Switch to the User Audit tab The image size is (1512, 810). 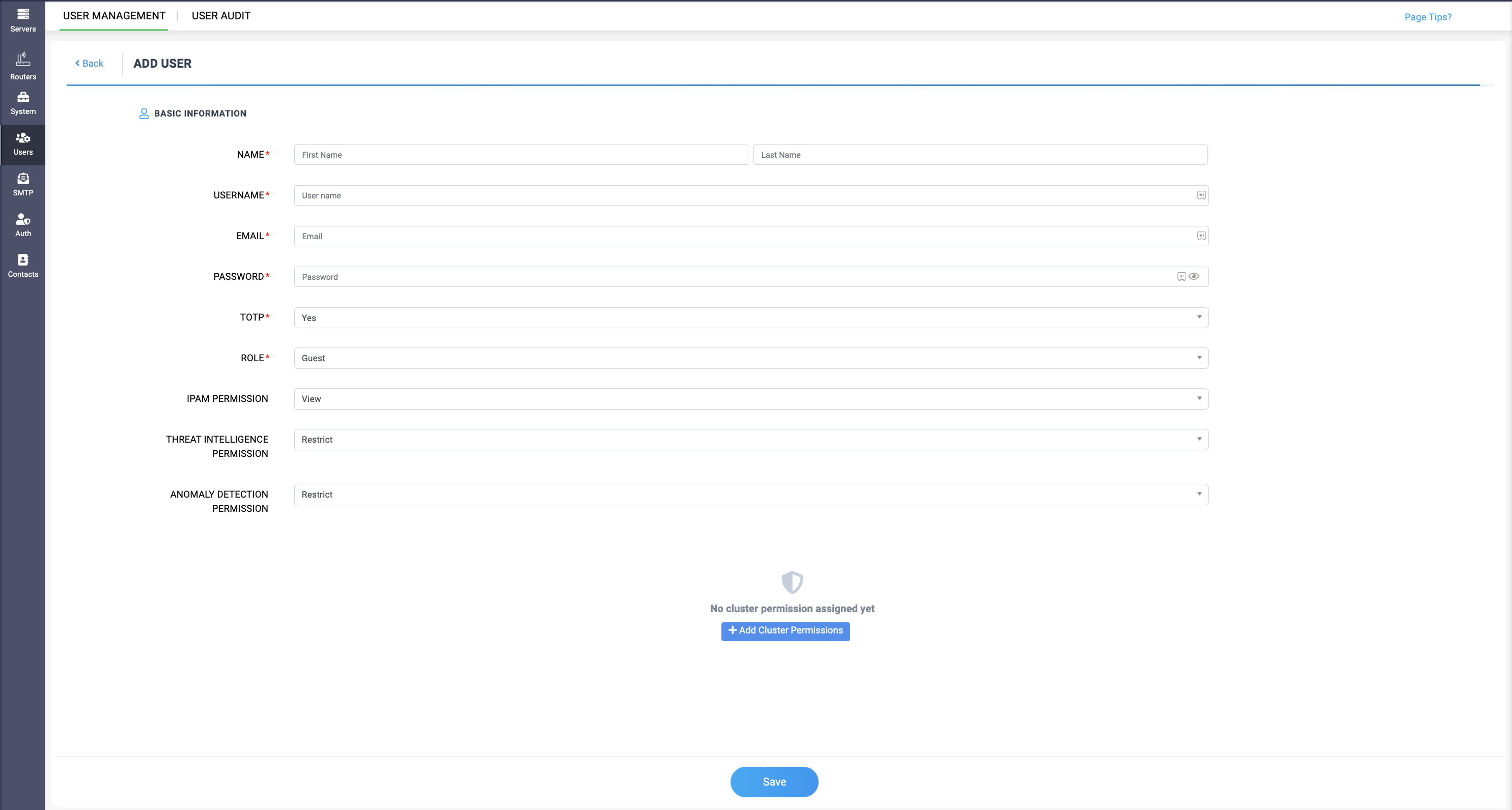(x=221, y=16)
